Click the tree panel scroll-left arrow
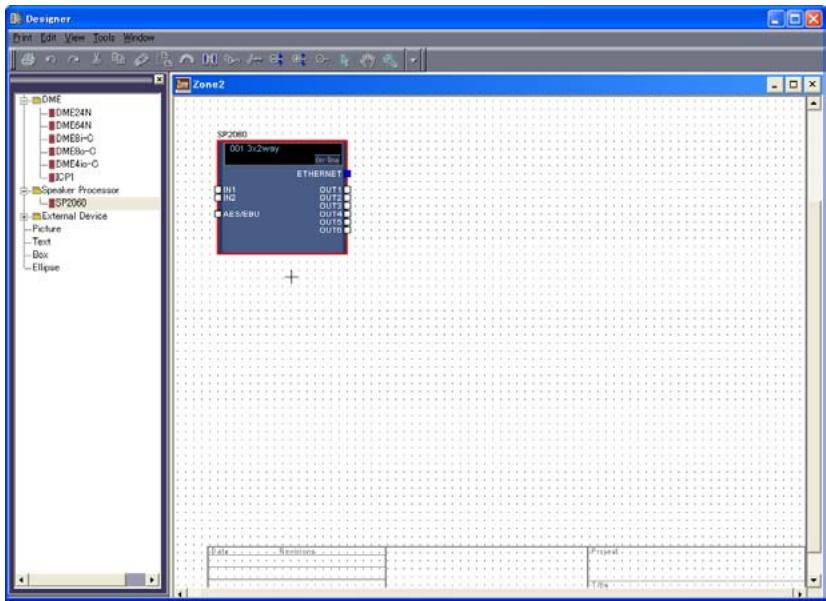The width and height of the screenshot is (826, 601). pos(22,580)
